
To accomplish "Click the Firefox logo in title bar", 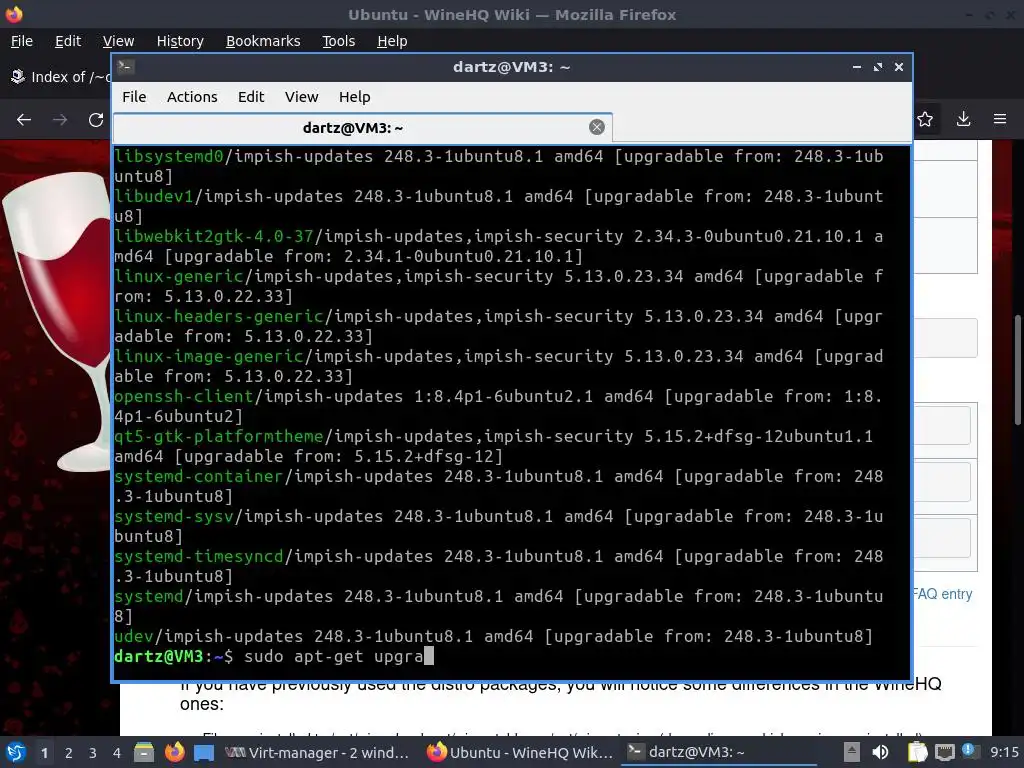I will pos(14,14).
